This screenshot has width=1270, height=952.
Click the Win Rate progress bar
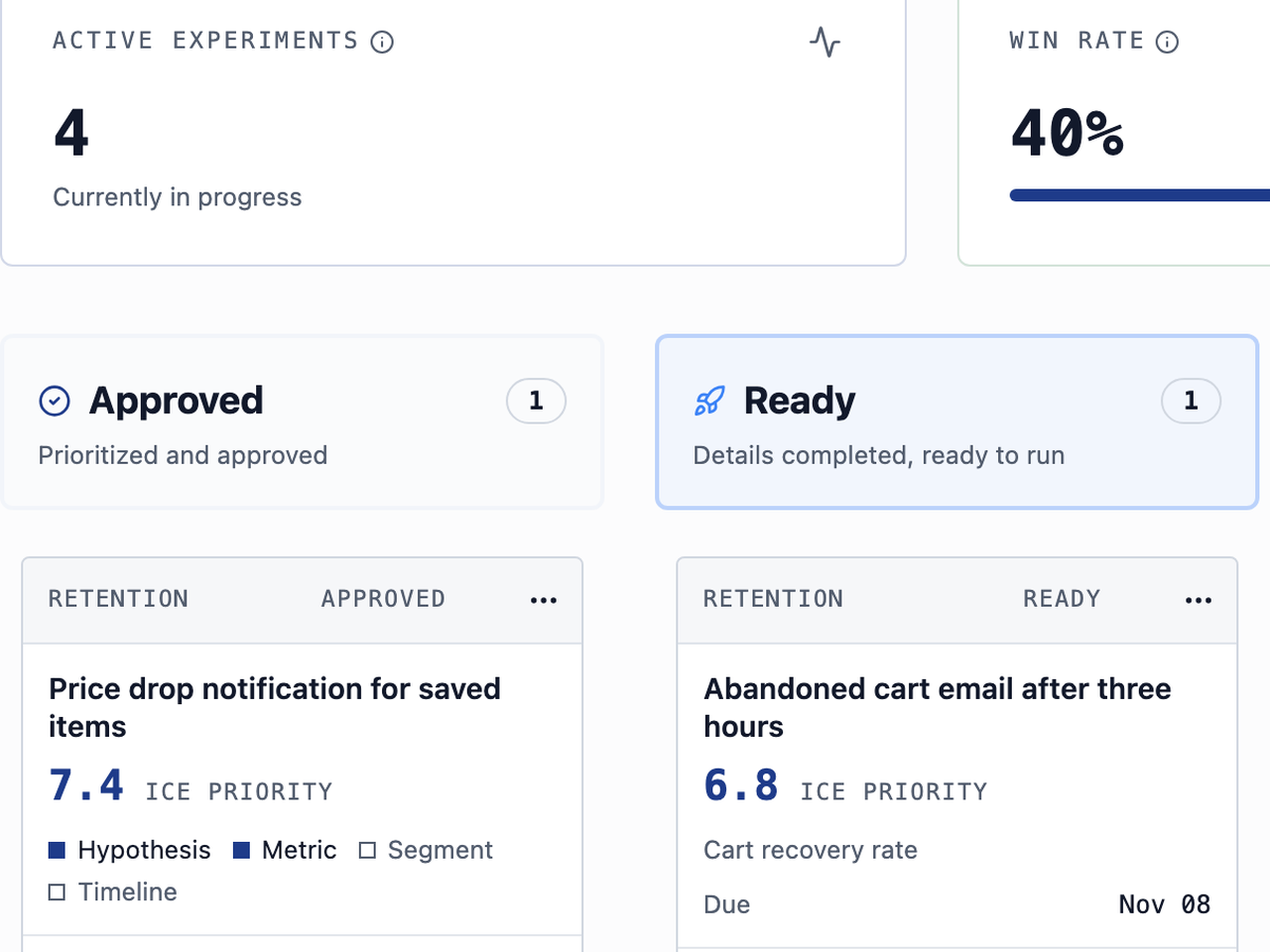click(1139, 195)
